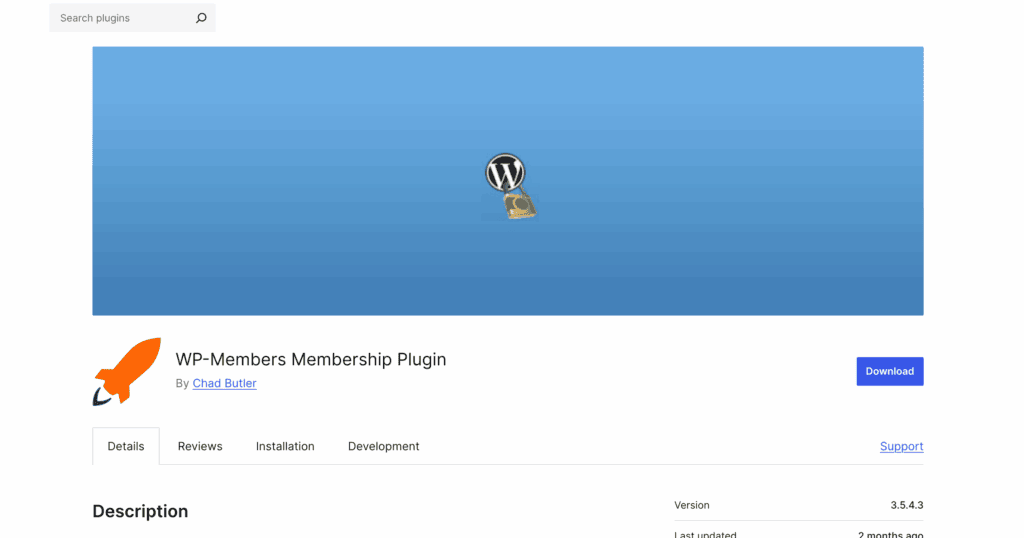Screen dimensions: 1024x538
Task: Click the WP-Members Membership Plugin title
Action: (311, 360)
